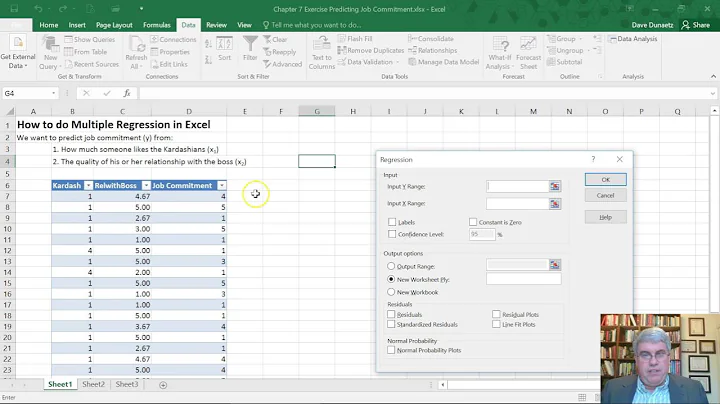Sort ascending A to Z
The width and height of the screenshot is (720, 404).
tap(208, 45)
